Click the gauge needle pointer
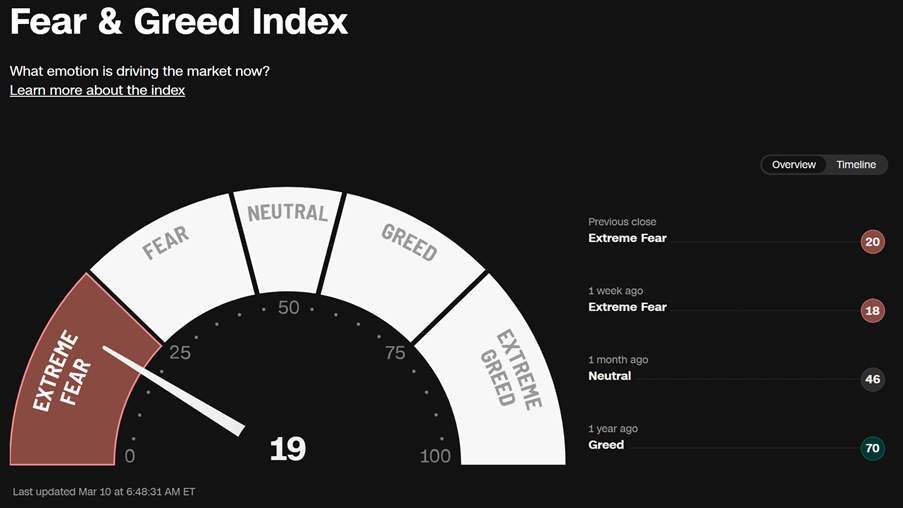The height and width of the screenshot is (508, 903). tap(174, 392)
